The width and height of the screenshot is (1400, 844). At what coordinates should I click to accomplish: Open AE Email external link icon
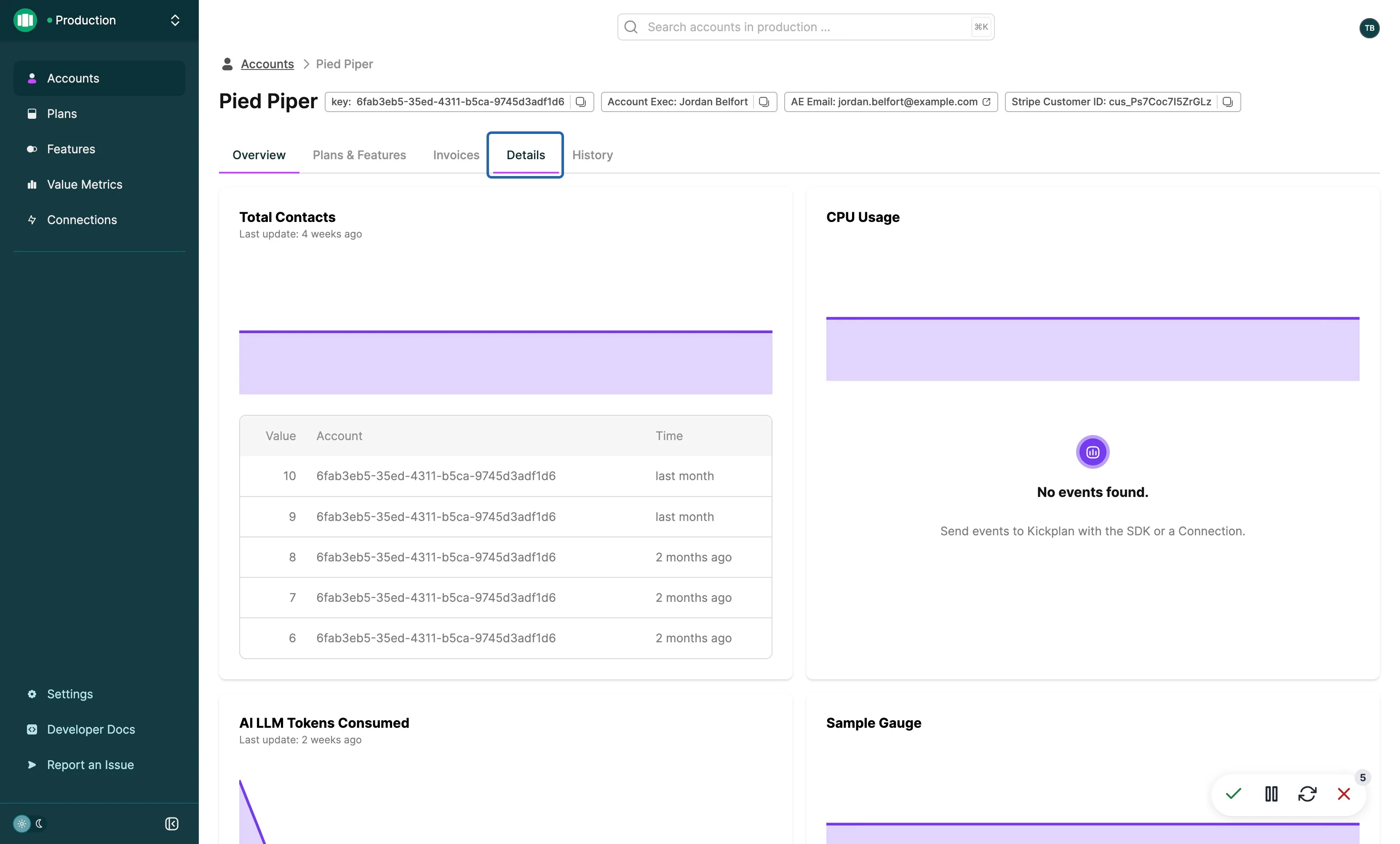(x=986, y=101)
